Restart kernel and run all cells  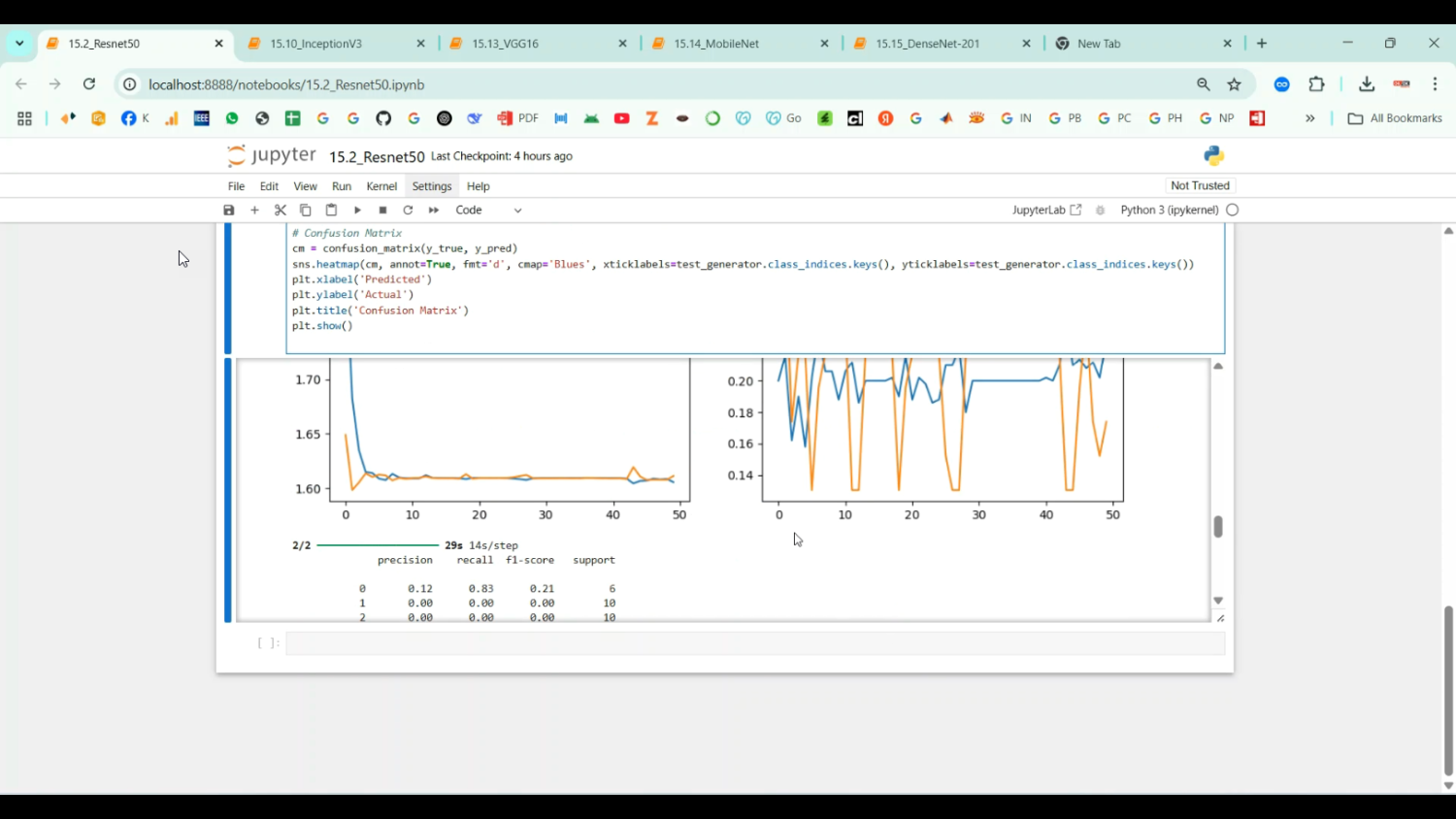[434, 211]
